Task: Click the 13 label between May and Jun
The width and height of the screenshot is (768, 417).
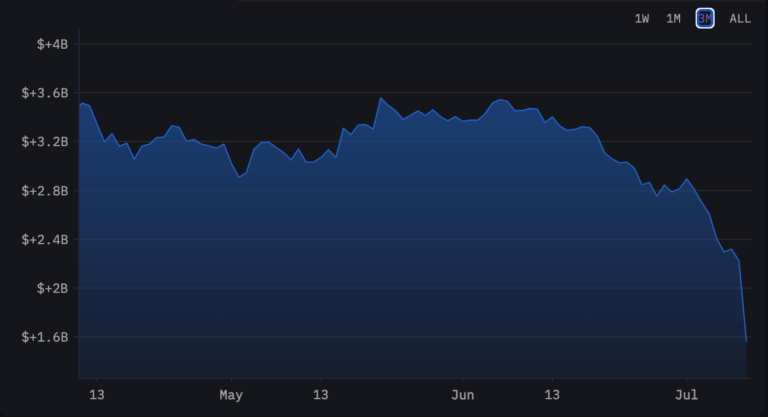Action: (x=321, y=394)
